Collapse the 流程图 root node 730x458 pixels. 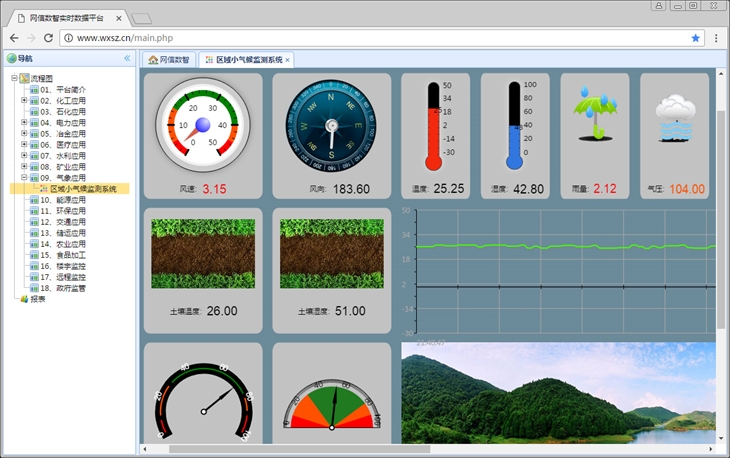14,78
